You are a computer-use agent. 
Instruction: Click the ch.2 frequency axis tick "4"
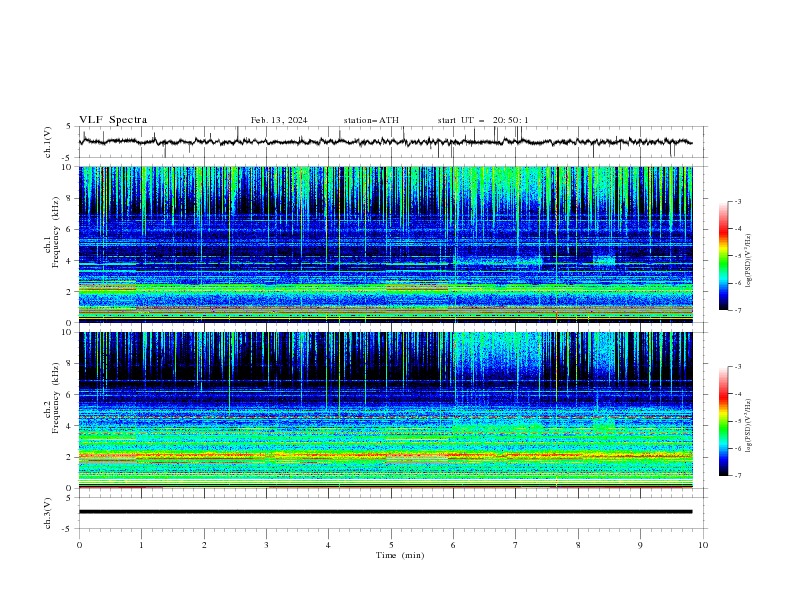pos(71,426)
